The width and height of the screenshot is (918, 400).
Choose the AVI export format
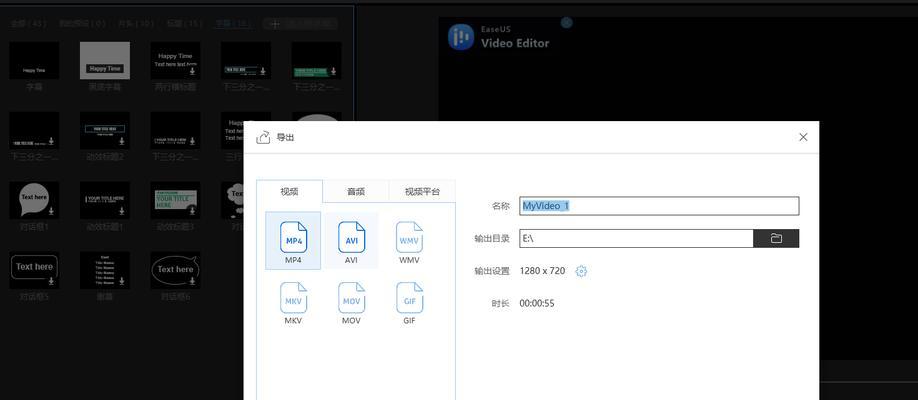point(351,240)
